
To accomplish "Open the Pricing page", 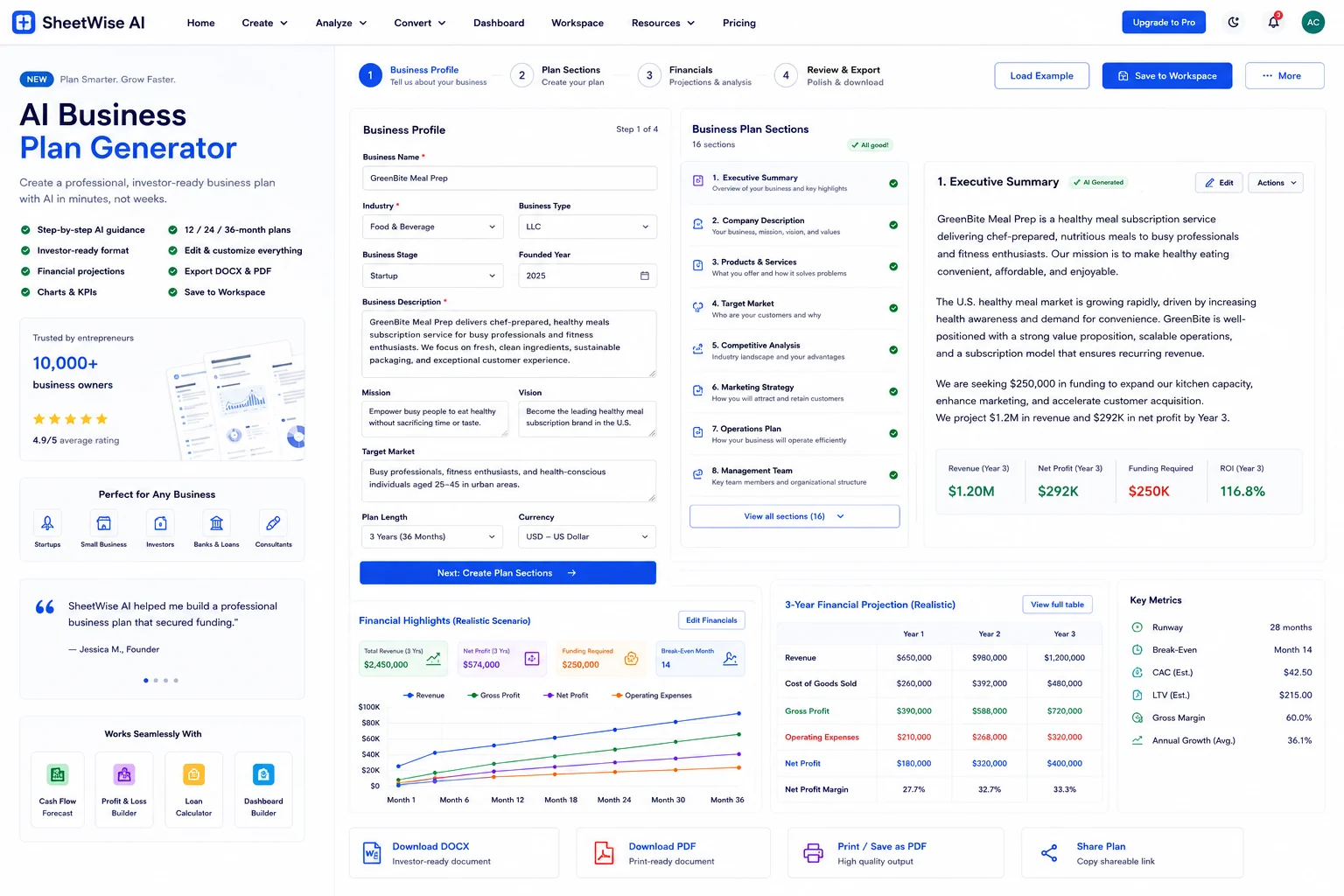I will click(x=739, y=23).
